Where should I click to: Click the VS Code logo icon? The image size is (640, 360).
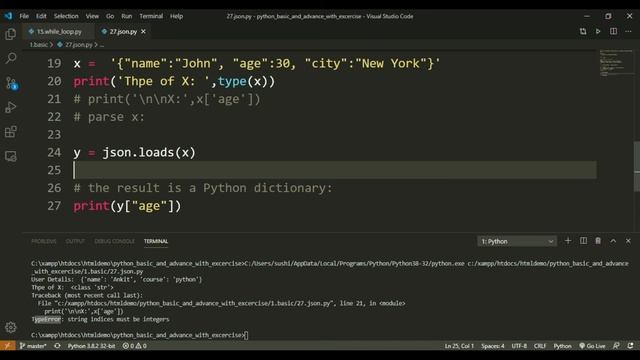pyautogui.click(x=8, y=16)
